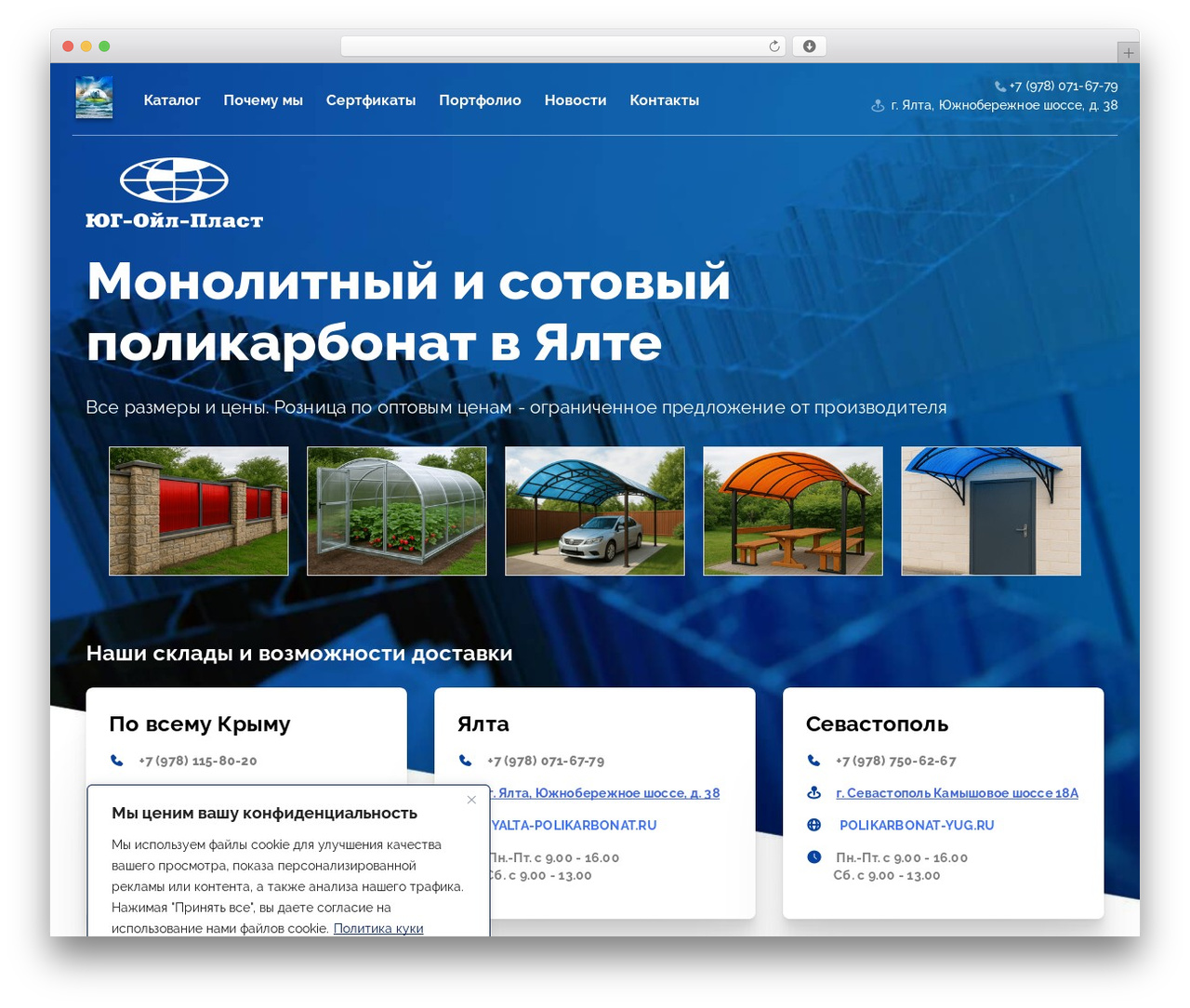Click the phone number +7 (978) 115-80-20
Screen dimensions: 1190x1008
(x=198, y=762)
